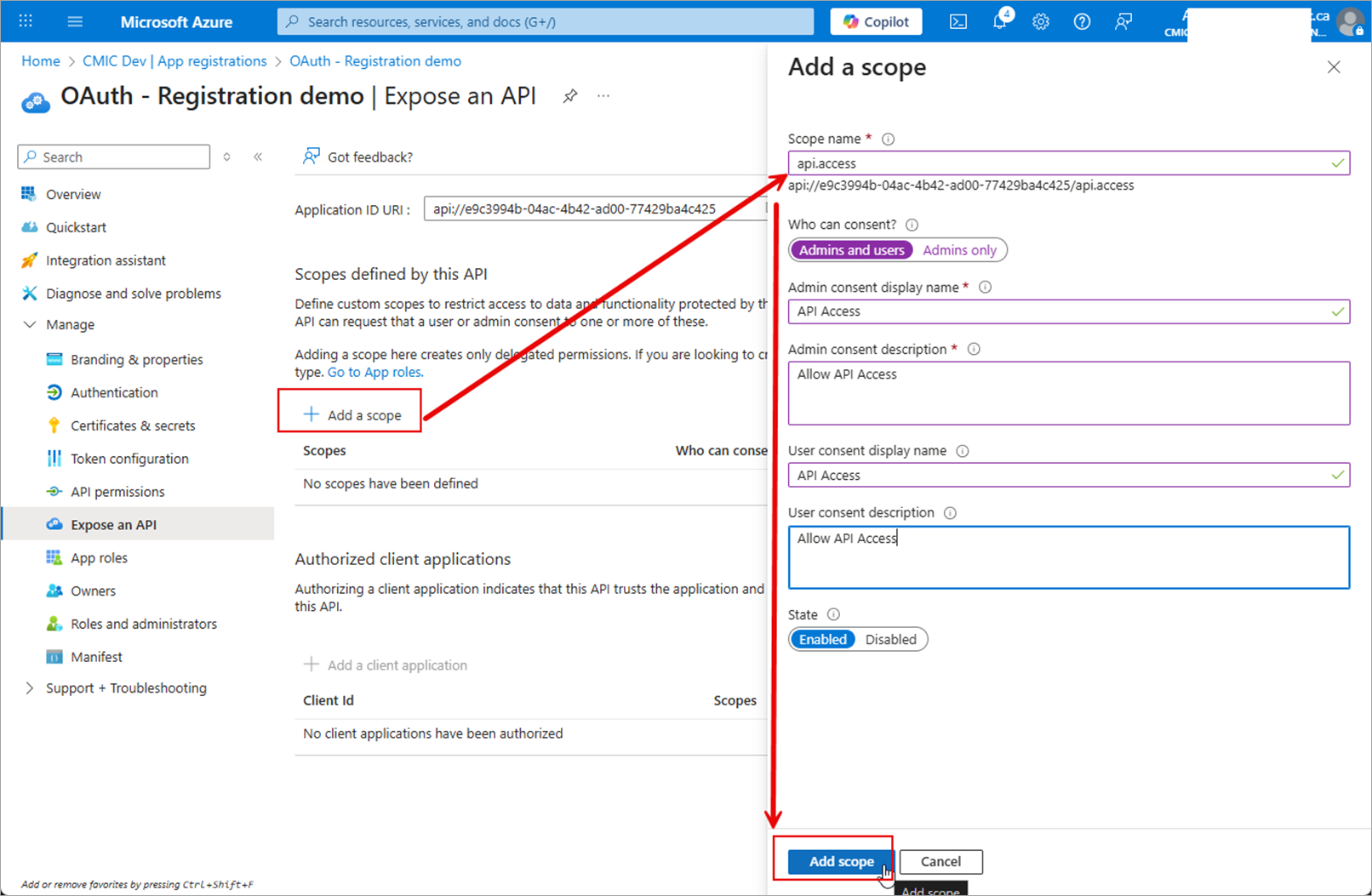Open API permissions menu item
1372x896 pixels.
tap(117, 492)
